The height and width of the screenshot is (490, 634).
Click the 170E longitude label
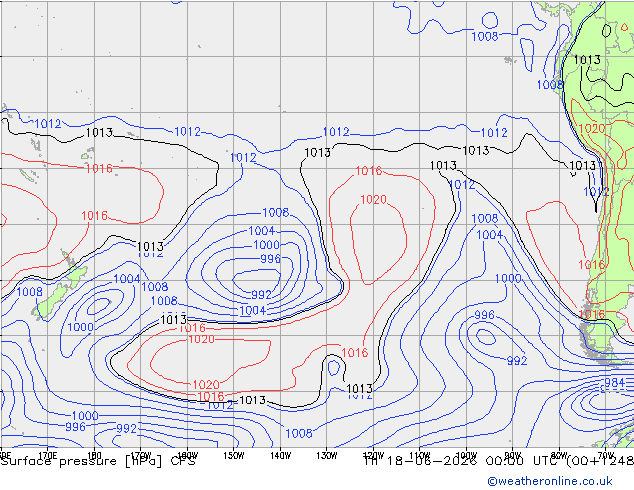(48, 456)
